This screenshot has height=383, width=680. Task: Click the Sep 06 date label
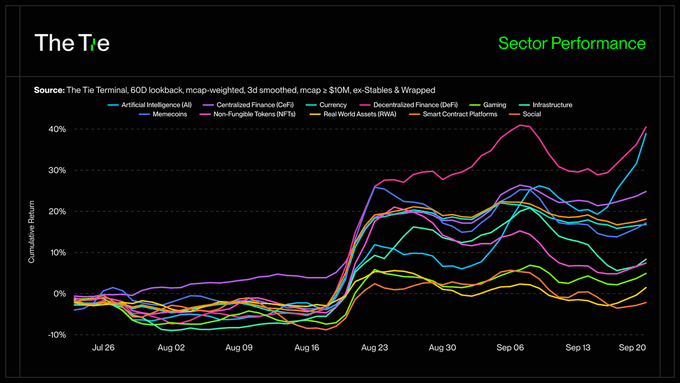point(510,347)
